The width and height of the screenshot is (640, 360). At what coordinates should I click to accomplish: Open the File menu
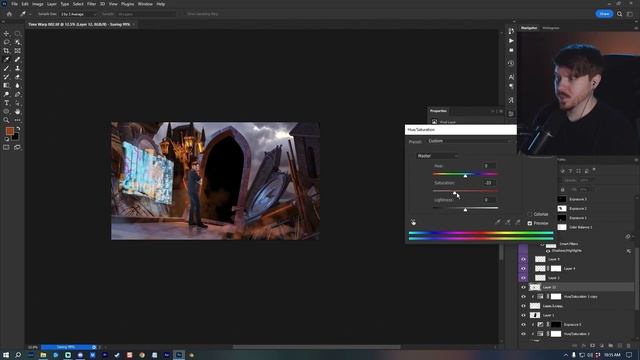pos(14,4)
